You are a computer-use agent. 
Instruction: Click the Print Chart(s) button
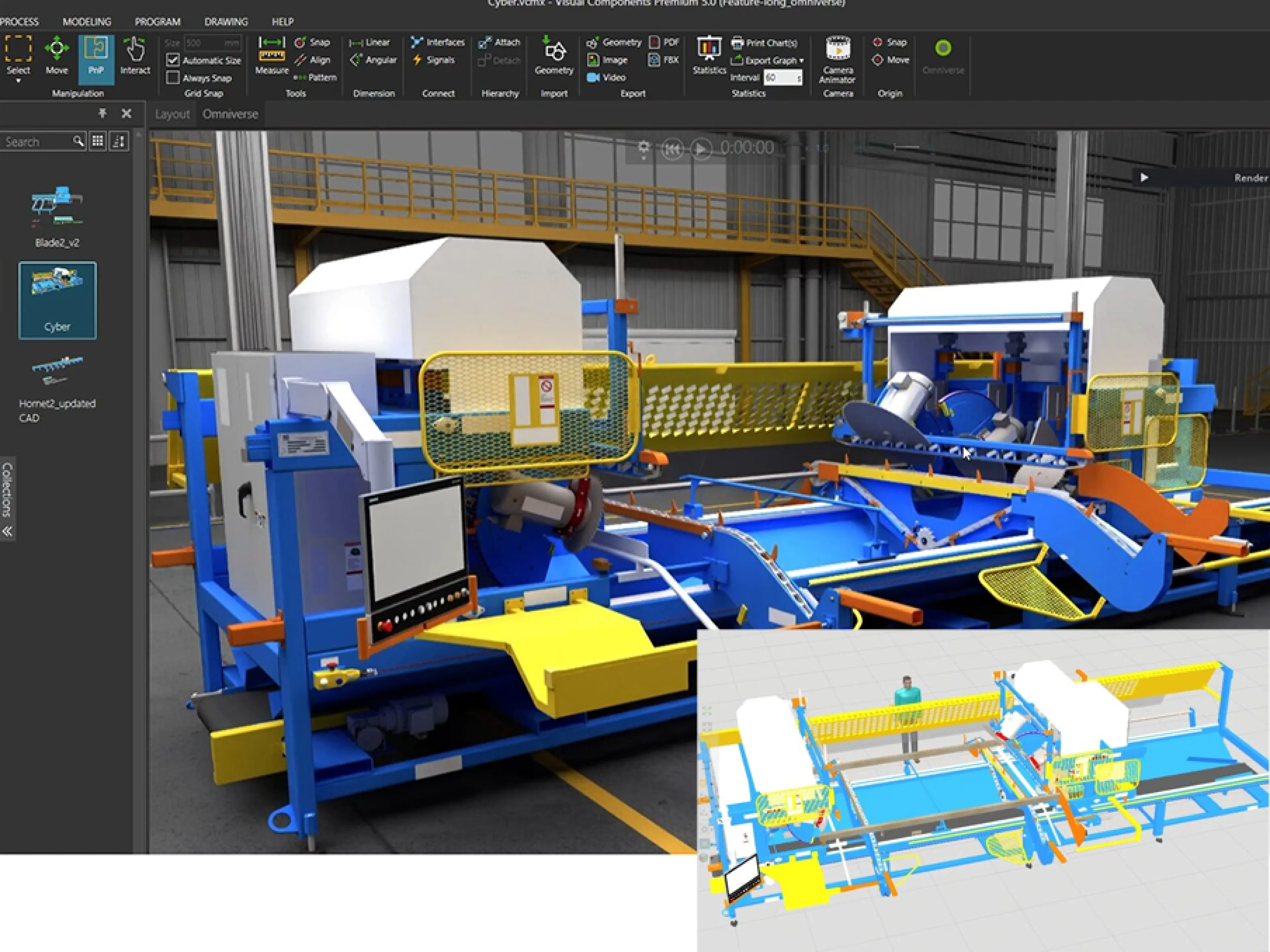click(x=766, y=42)
